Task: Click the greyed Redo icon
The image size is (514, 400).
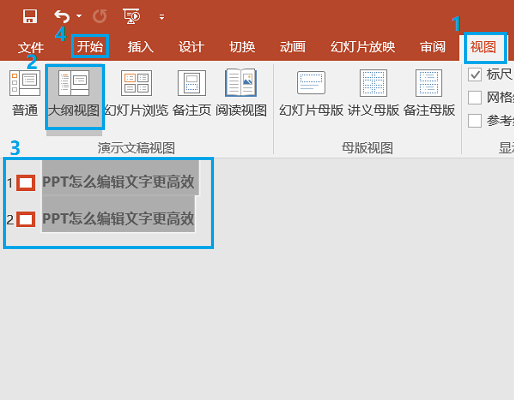Action: [99, 16]
